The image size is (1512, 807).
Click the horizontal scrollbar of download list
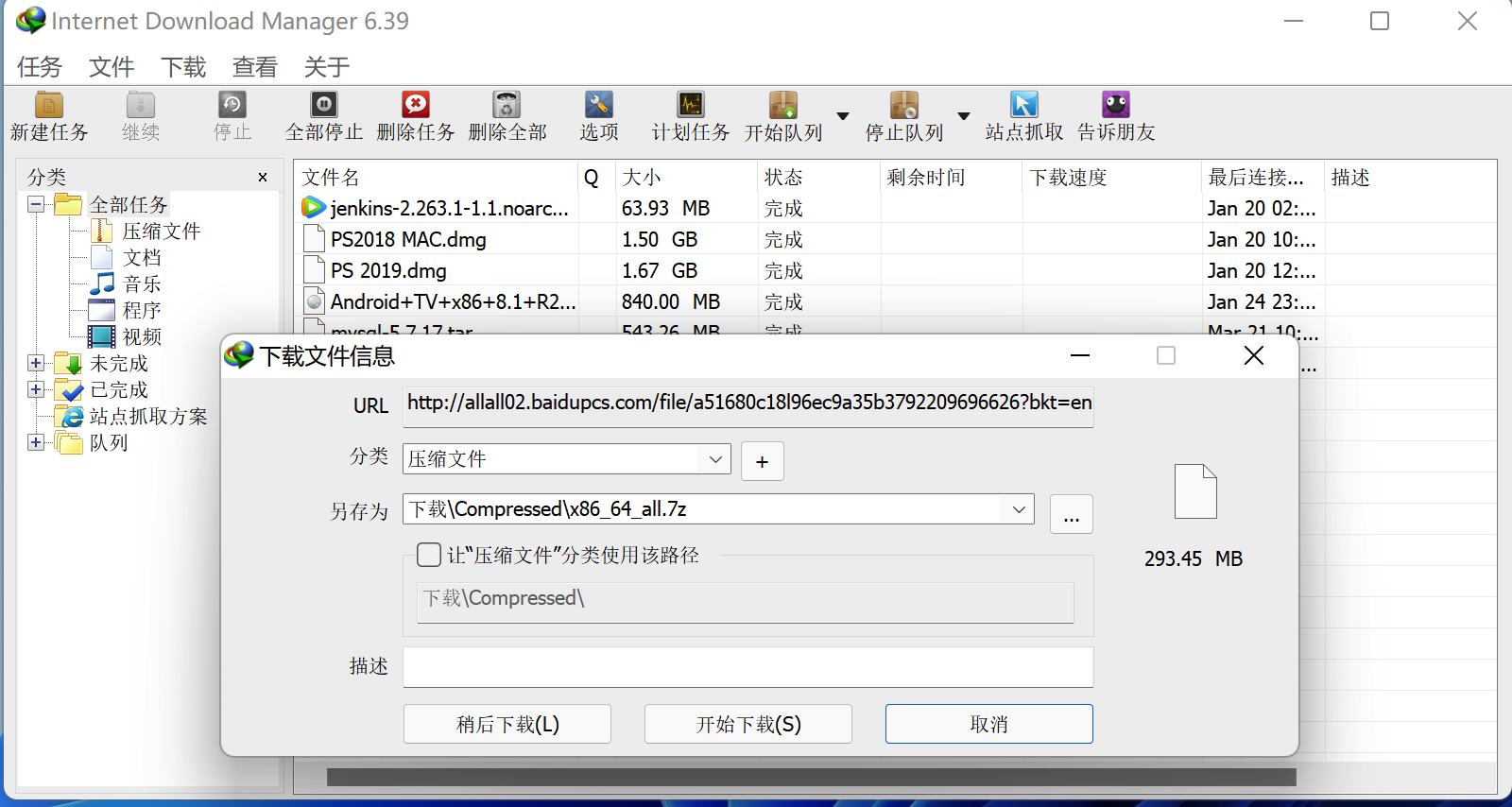click(811, 777)
